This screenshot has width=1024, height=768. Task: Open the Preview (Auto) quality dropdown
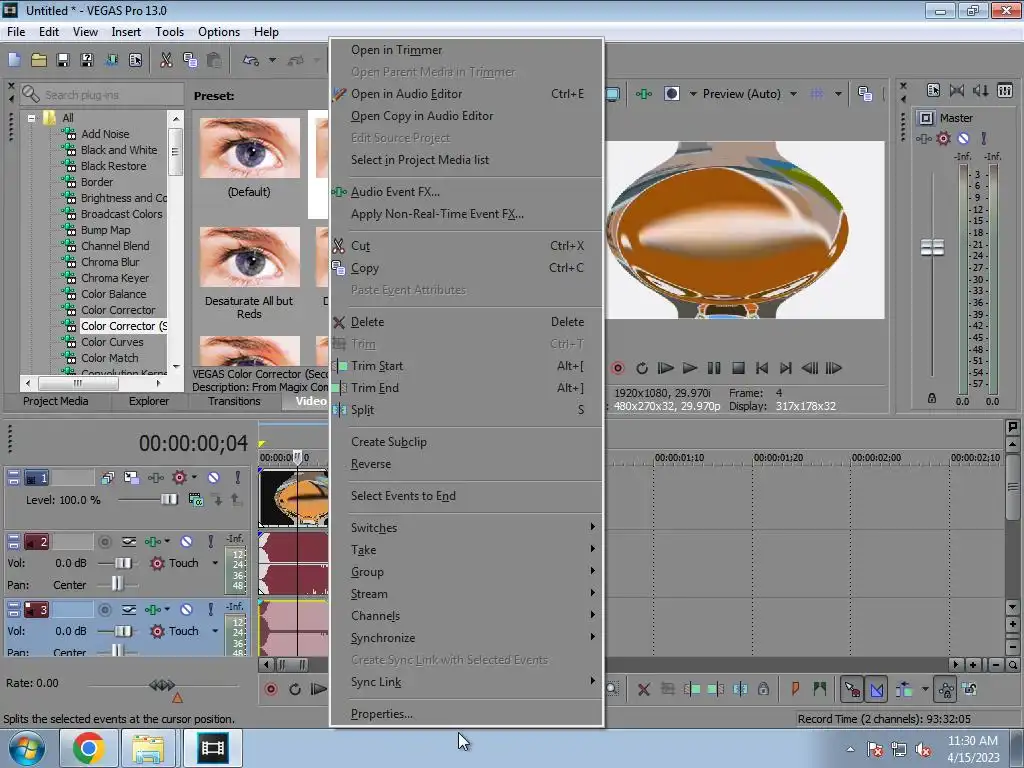point(793,94)
